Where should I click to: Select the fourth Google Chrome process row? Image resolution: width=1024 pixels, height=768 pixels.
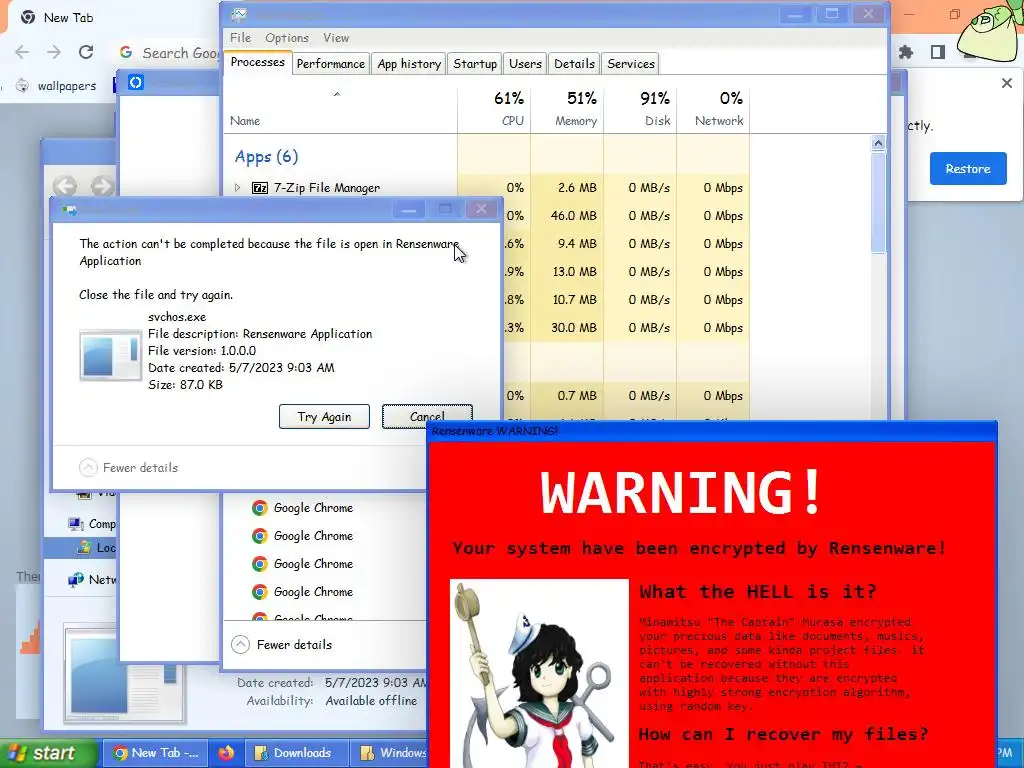pos(325,592)
